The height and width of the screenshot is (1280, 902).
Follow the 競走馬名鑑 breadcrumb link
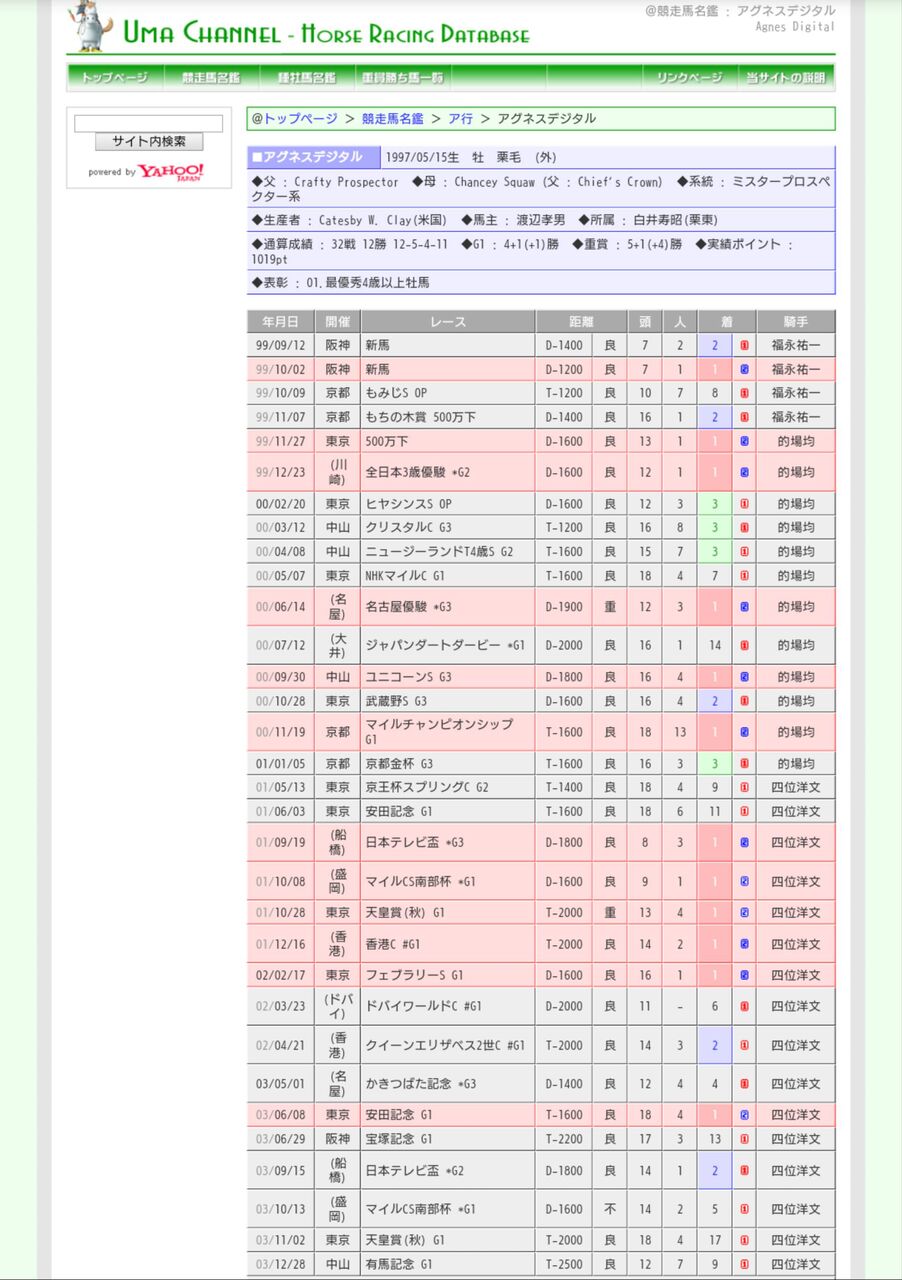tap(394, 118)
